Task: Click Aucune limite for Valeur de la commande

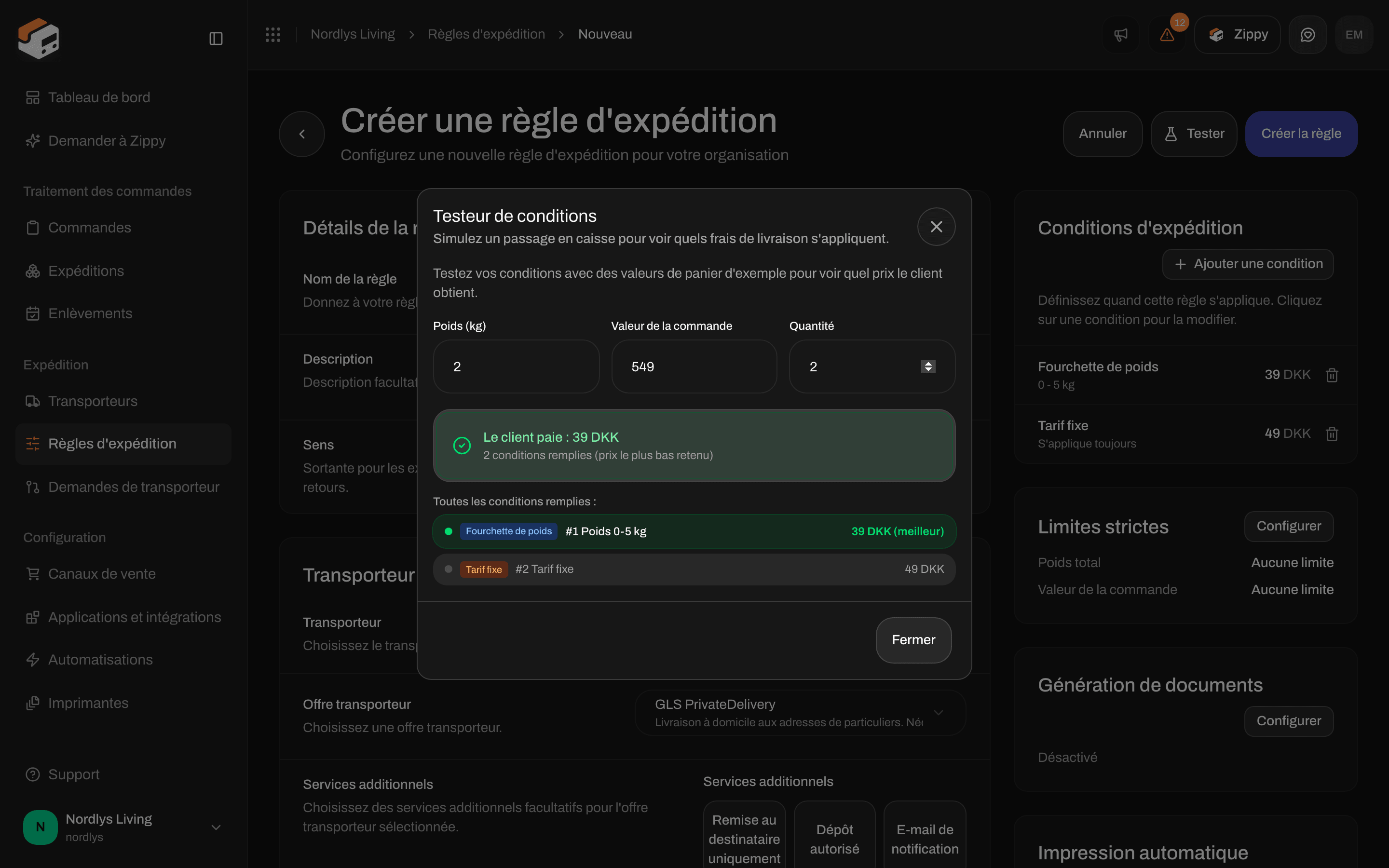Action: click(1292, 590)
